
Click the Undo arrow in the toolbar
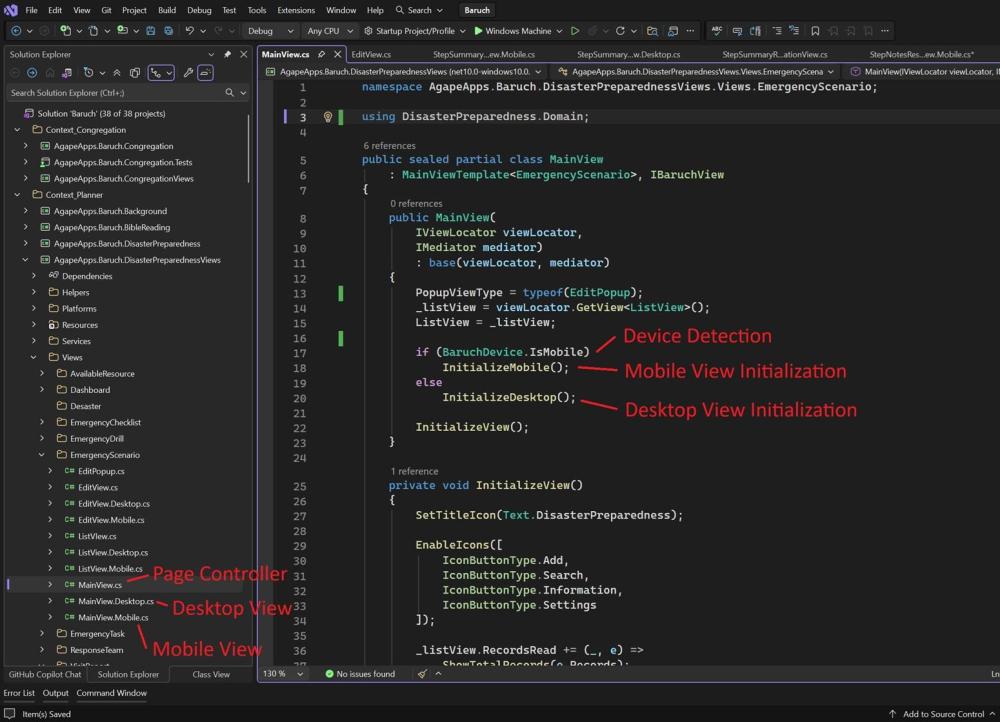[190, 31]
